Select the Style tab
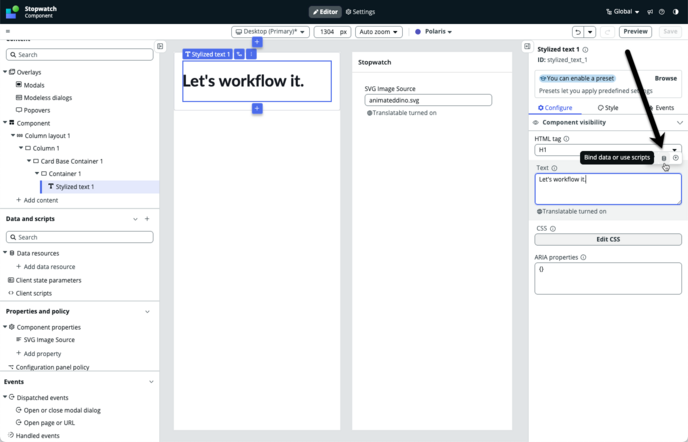Screen dimensions: 688x442 tap(608, 108)
